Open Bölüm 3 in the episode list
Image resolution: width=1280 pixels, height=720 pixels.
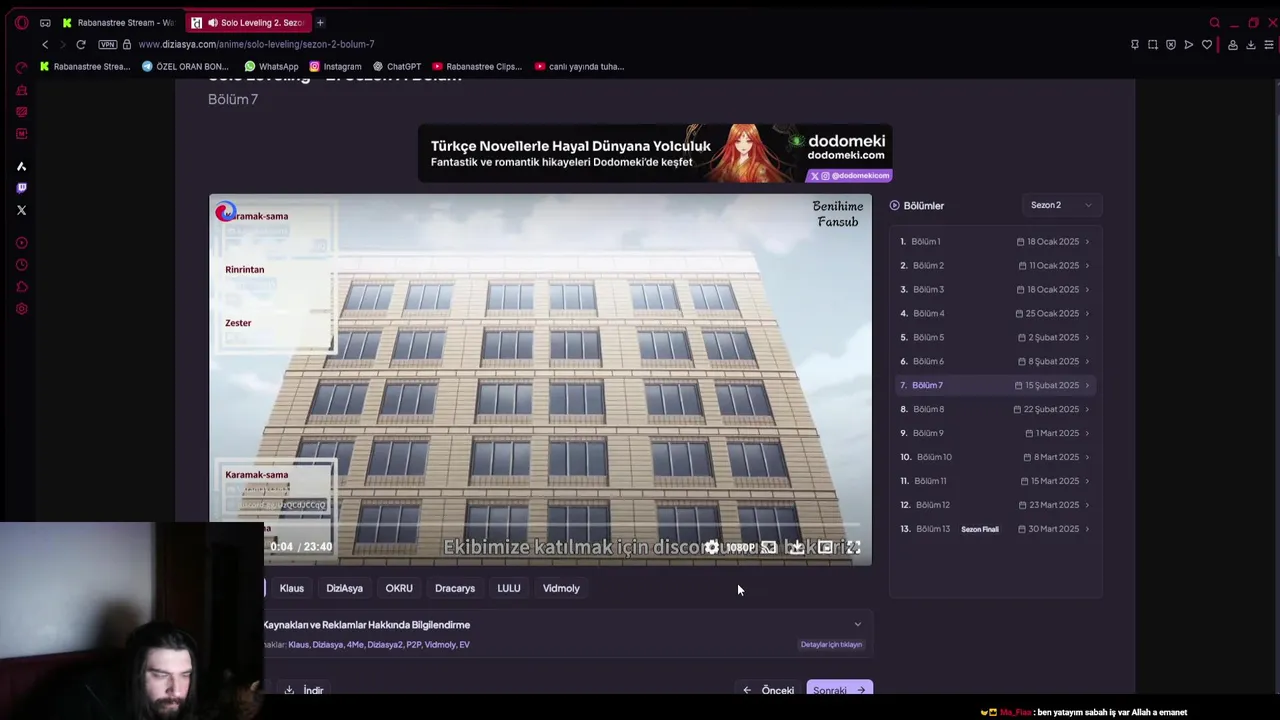tap(994, 289)
